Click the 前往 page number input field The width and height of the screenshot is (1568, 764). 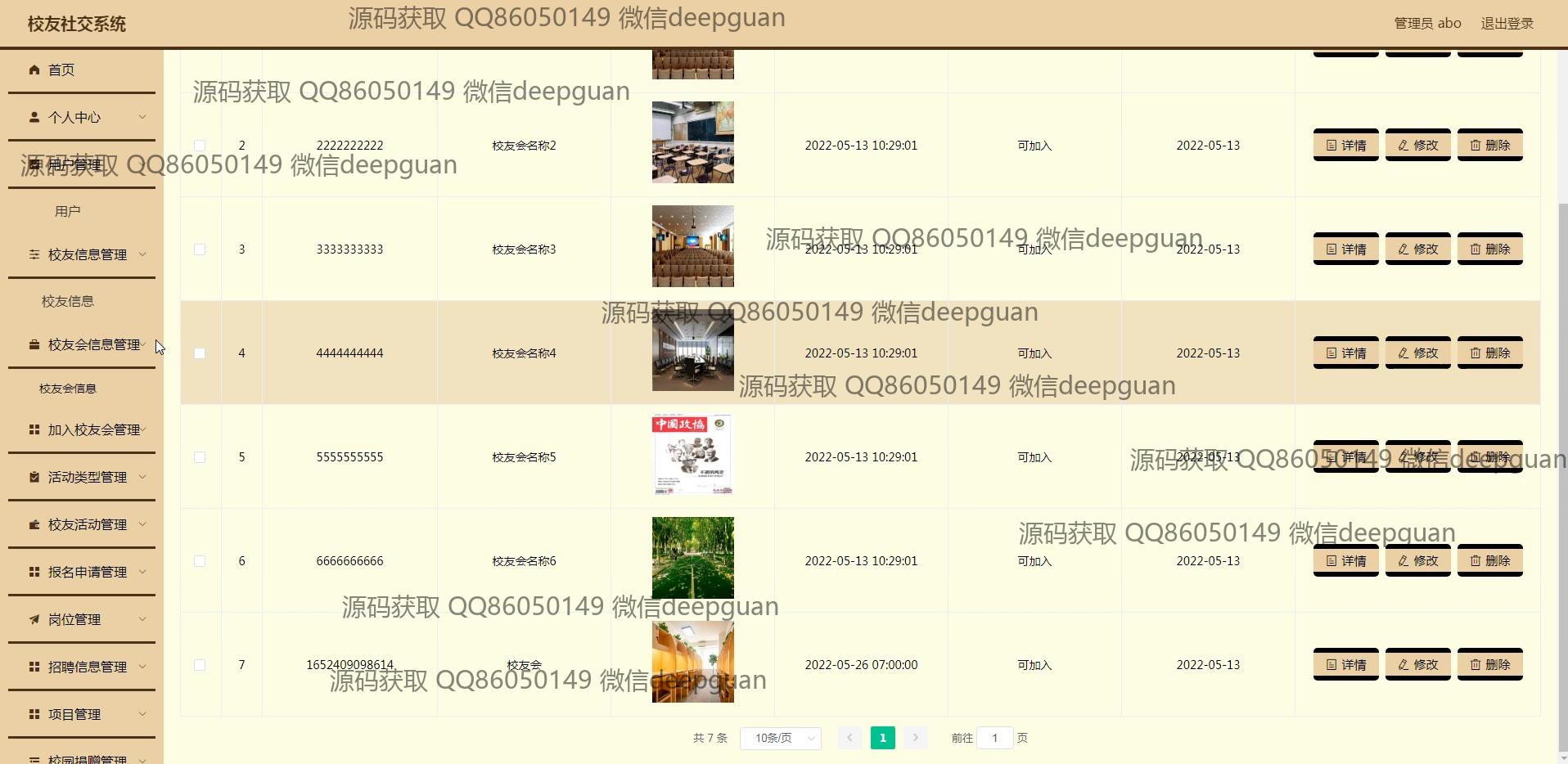(x=995, y=738)
